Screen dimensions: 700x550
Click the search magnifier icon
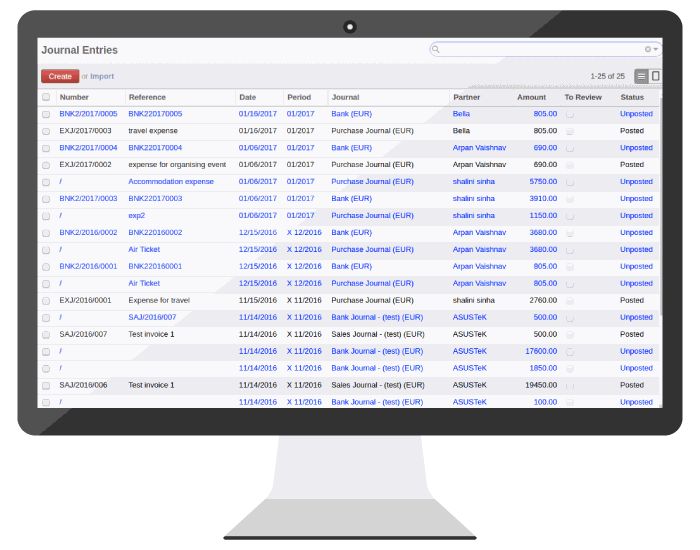[x=436, y=50]
